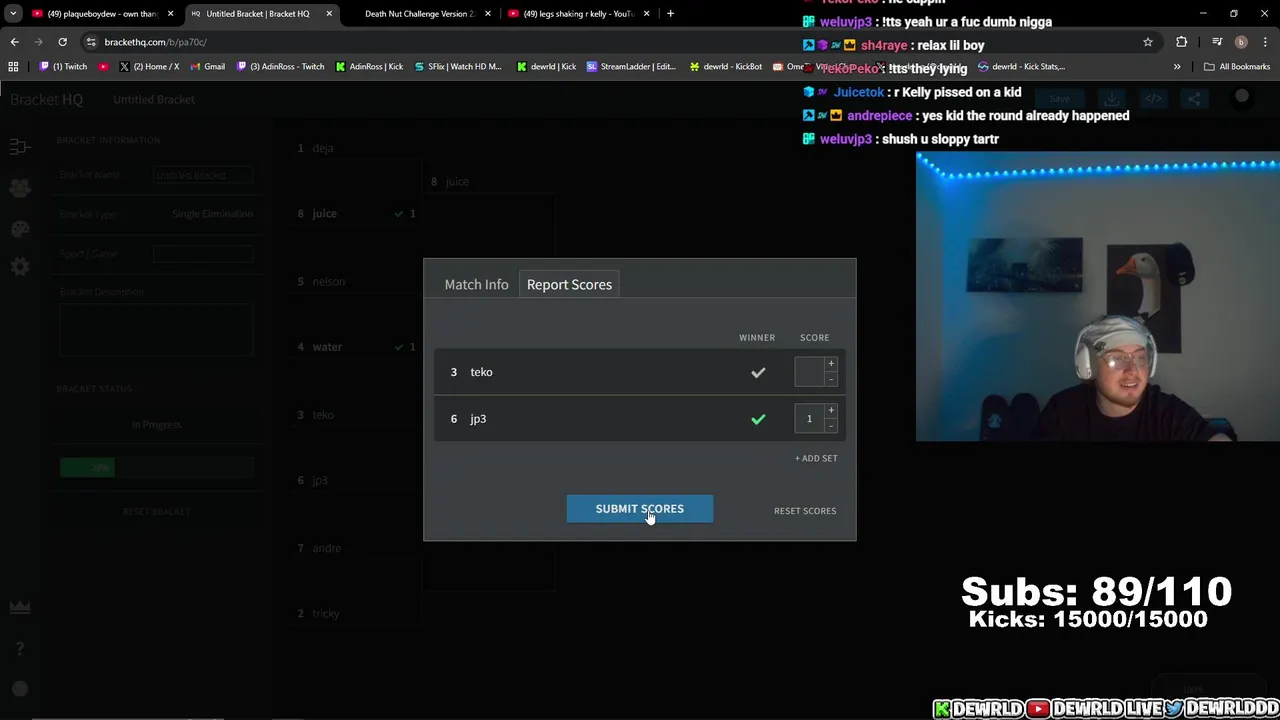Open the Twitch bookmark
The height and width of the screenshot is (720, 1280).
pos(63,67)
